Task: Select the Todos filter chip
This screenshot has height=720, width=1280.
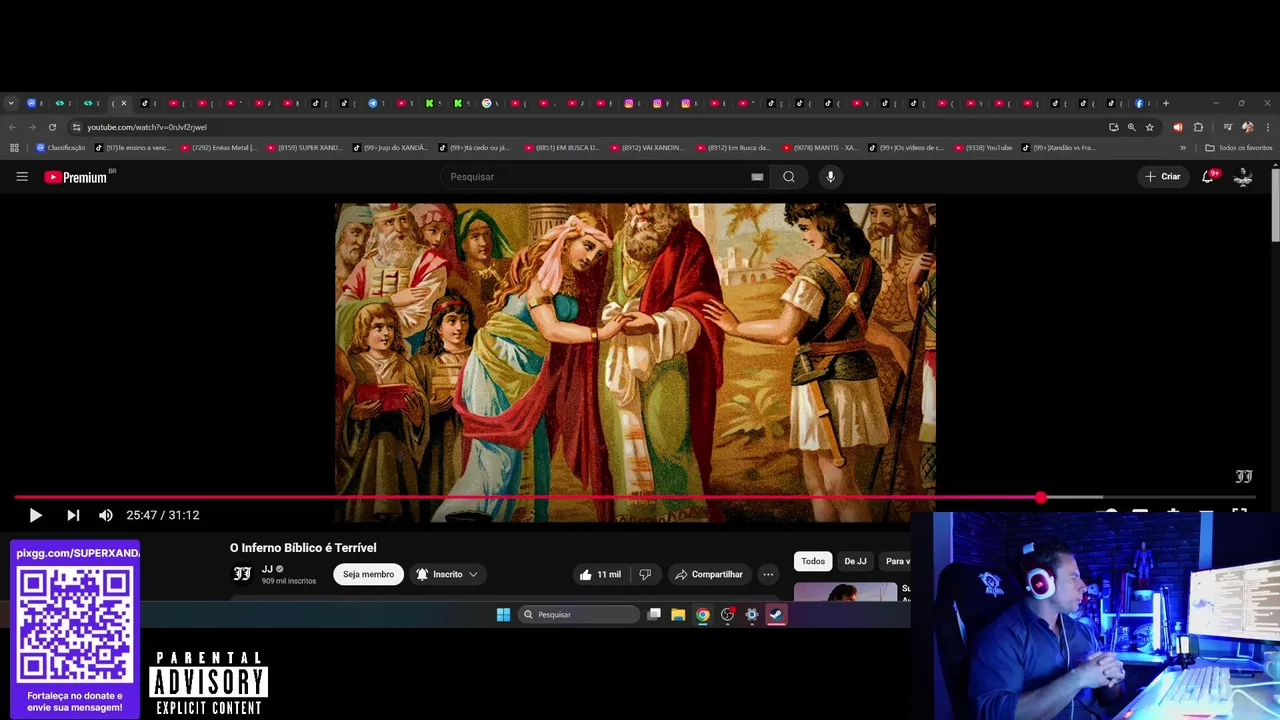Action: click(813, 561)
